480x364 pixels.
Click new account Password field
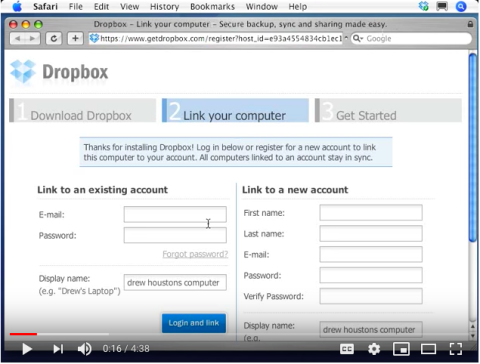coord(371,275)
